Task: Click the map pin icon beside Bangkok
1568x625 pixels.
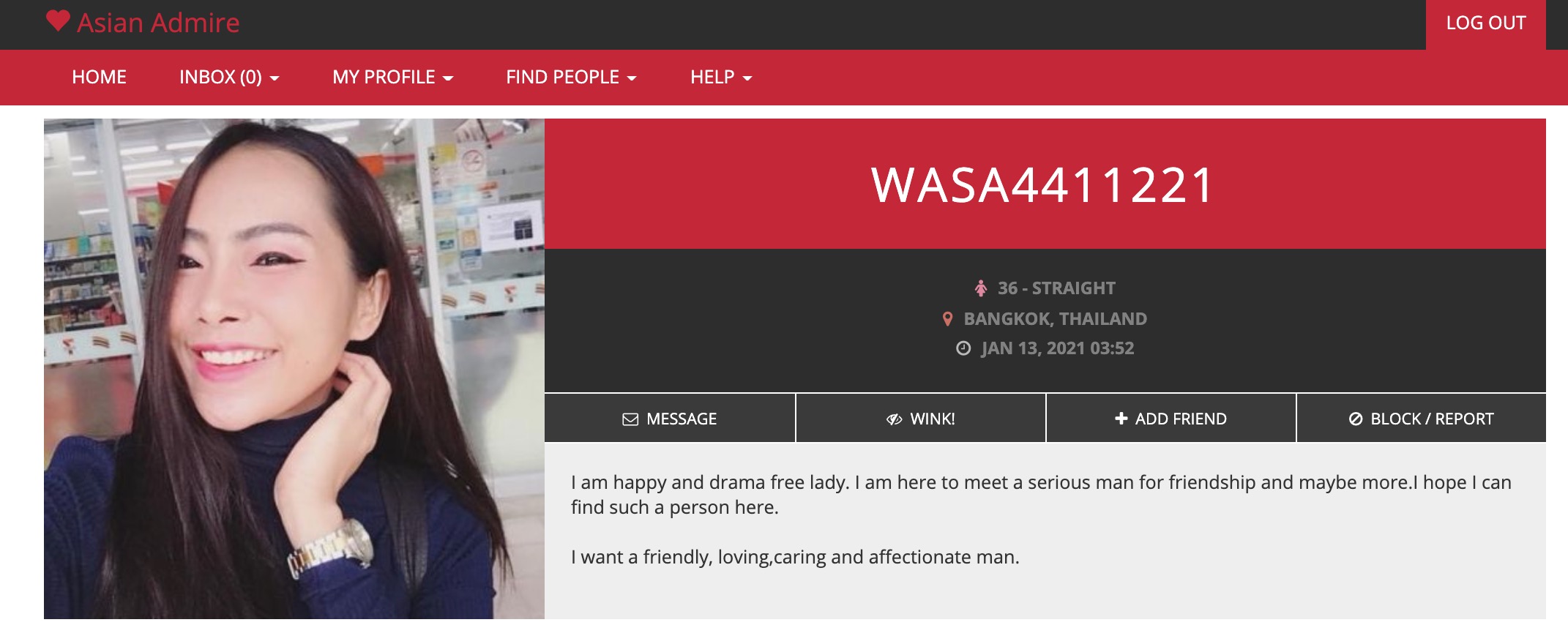Action: (947, 319)
